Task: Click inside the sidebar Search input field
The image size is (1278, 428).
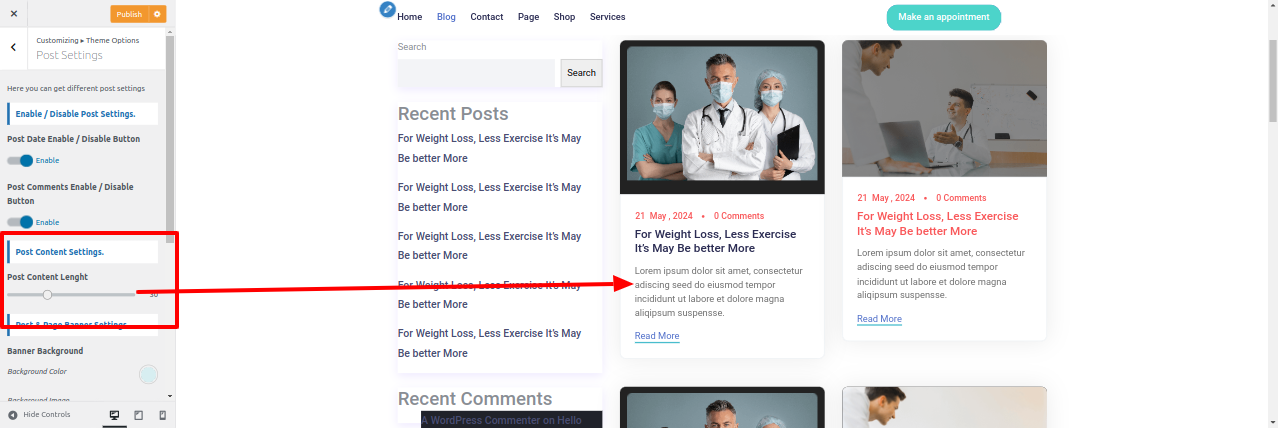Action: 476,73
